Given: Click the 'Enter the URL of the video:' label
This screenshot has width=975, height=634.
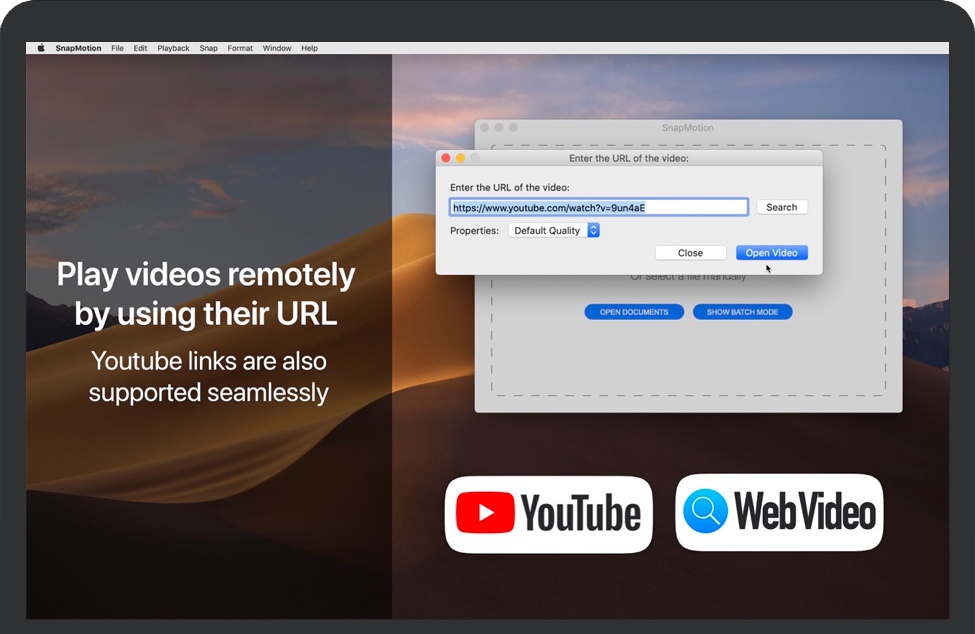Looking at the screenshot, I should (510, 187).
